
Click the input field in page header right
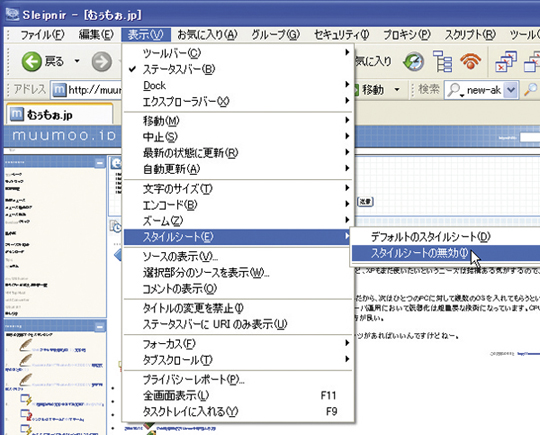tap(530, 138)
